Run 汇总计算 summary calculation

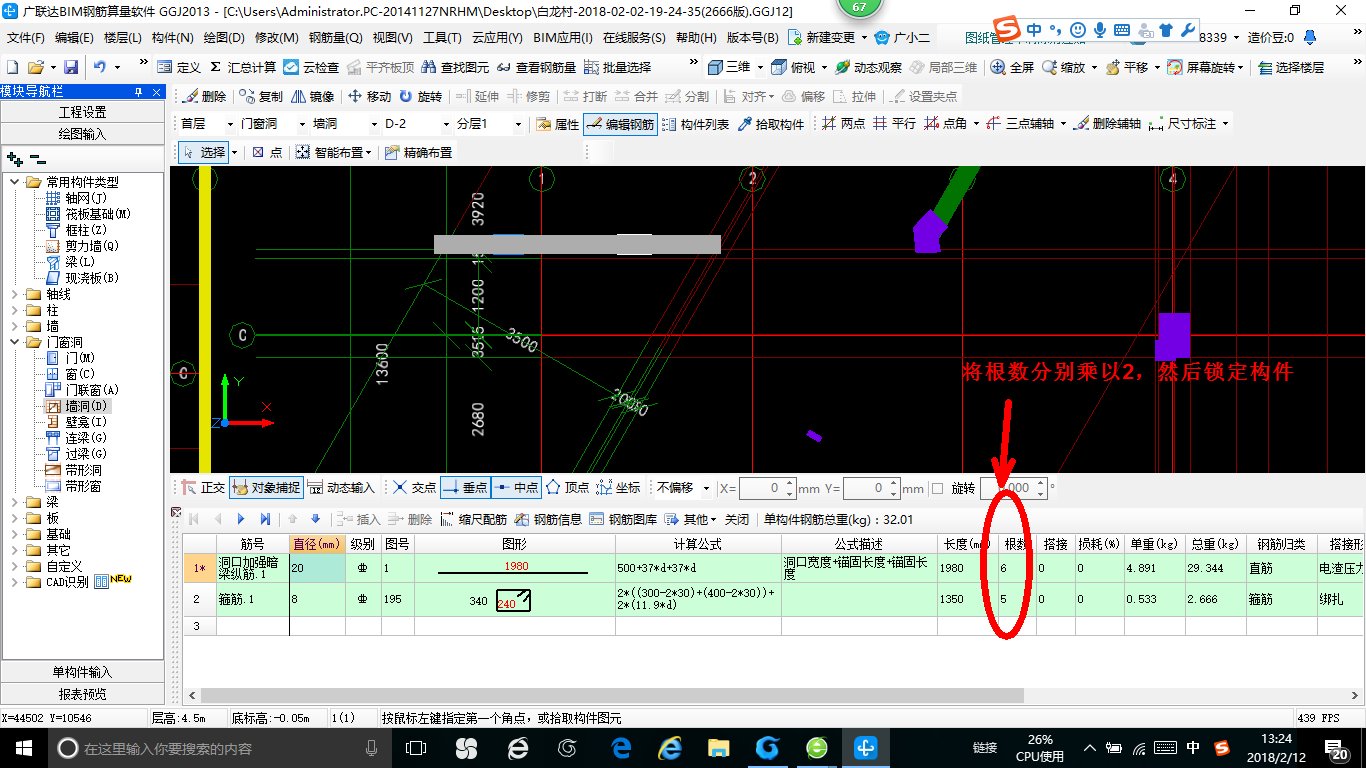(242, 67)
